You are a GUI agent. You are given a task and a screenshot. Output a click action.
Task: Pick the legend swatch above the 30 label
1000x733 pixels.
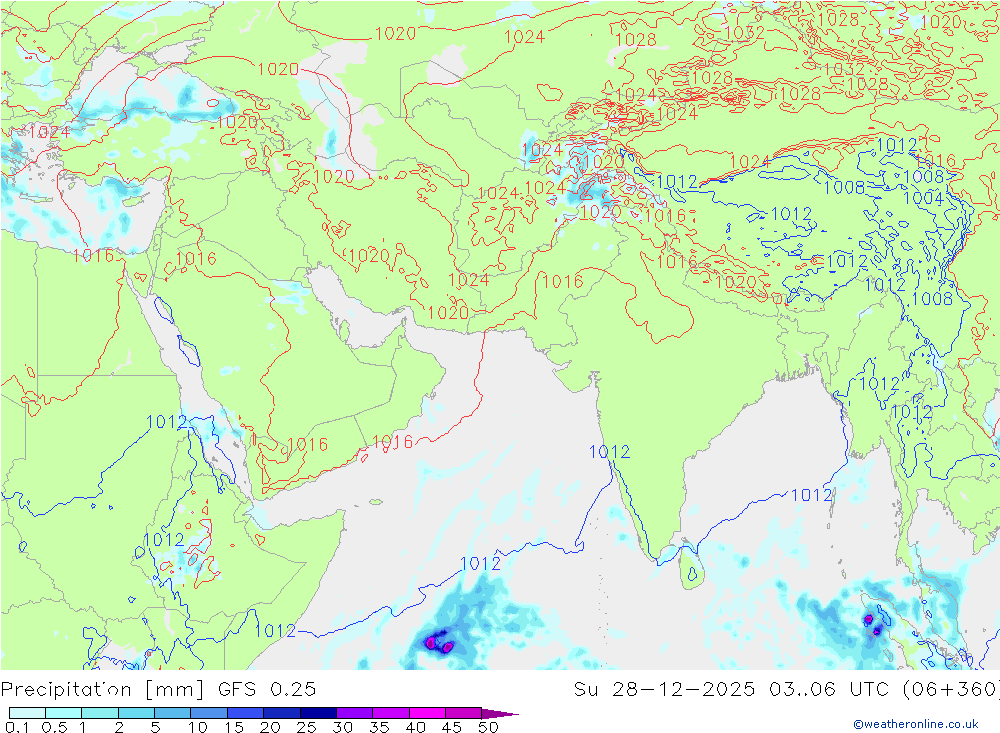click(x=354, y=713)
